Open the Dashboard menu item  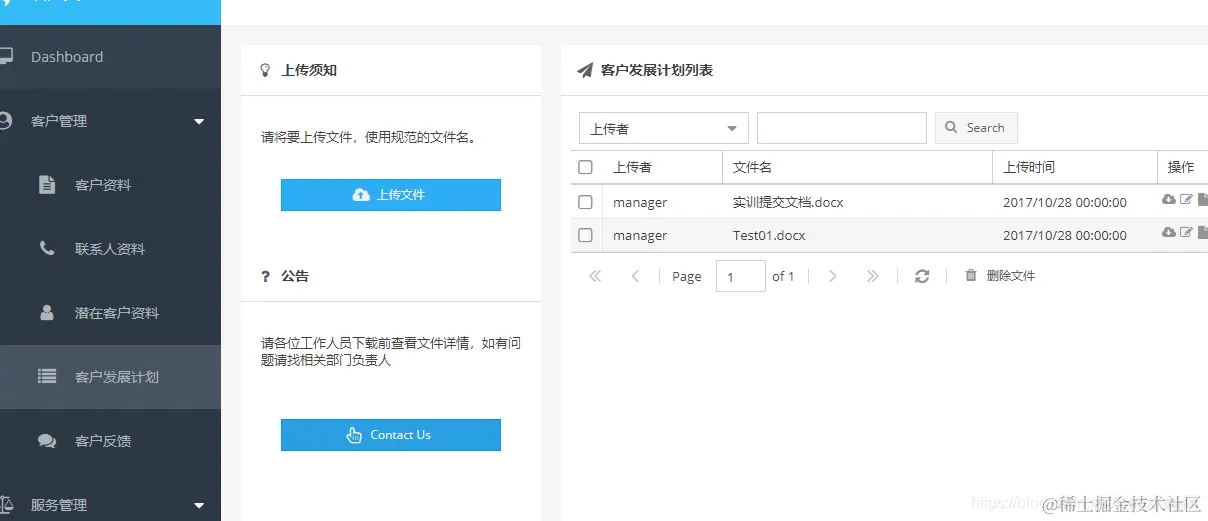pos(110,57)
